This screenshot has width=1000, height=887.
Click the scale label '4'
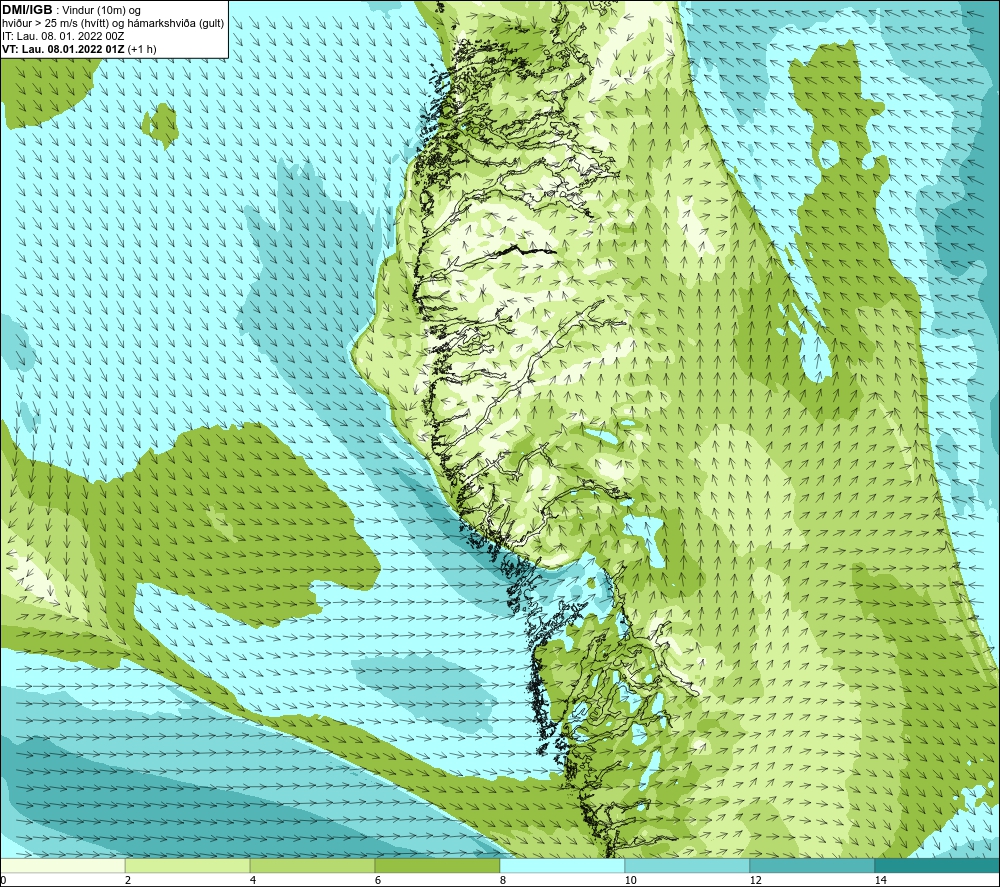(x=253, y=880)
